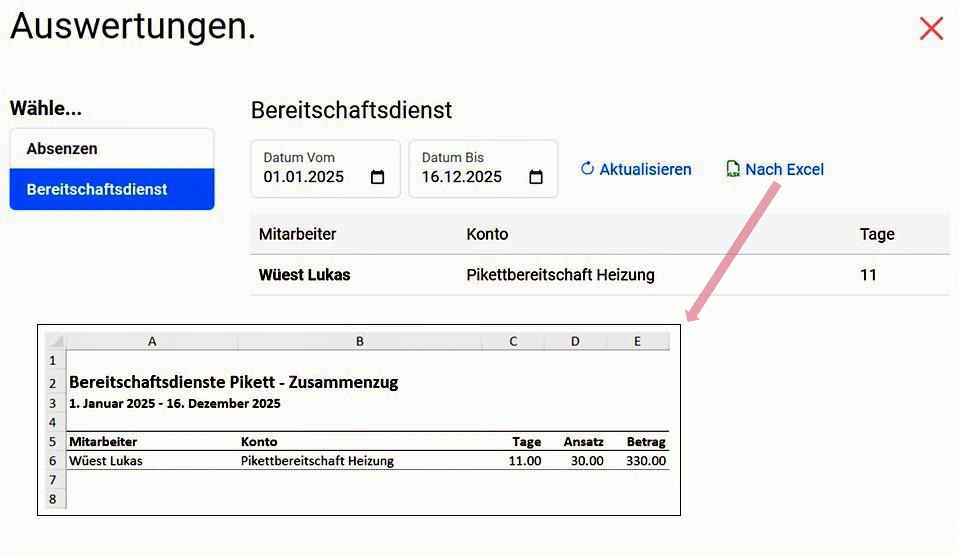Click the Aktualisieren refresh icon
The width and height of the screenshot is (959, 556).
[x=587, y=169]
